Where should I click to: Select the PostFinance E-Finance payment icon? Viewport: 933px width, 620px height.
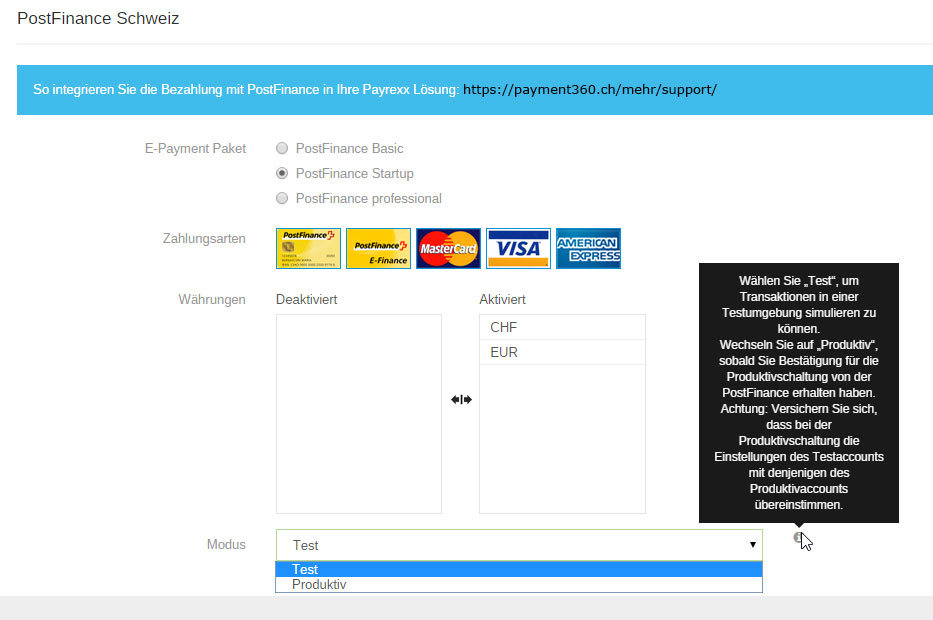click(378, 249)
